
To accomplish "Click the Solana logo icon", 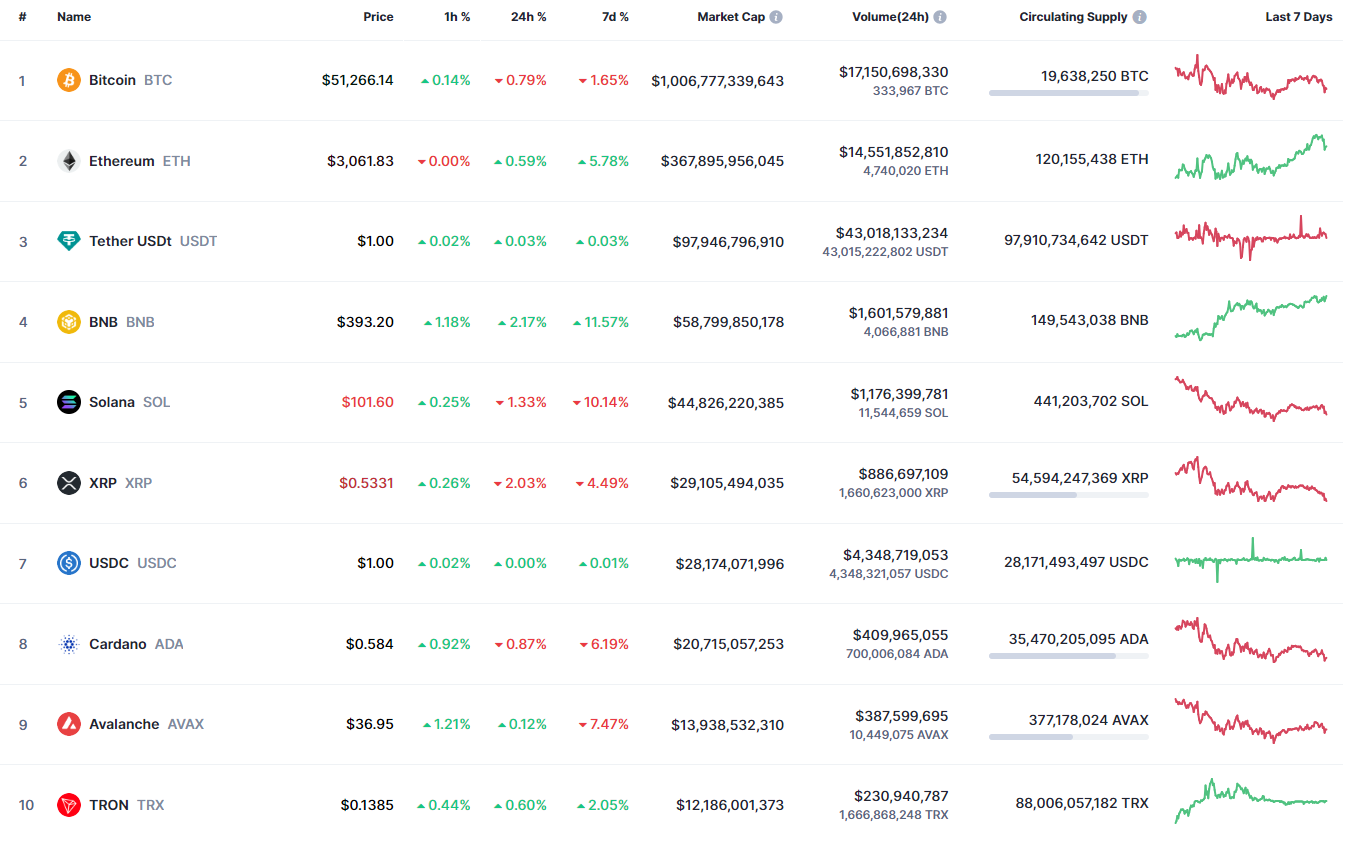I will pos(69,402).
